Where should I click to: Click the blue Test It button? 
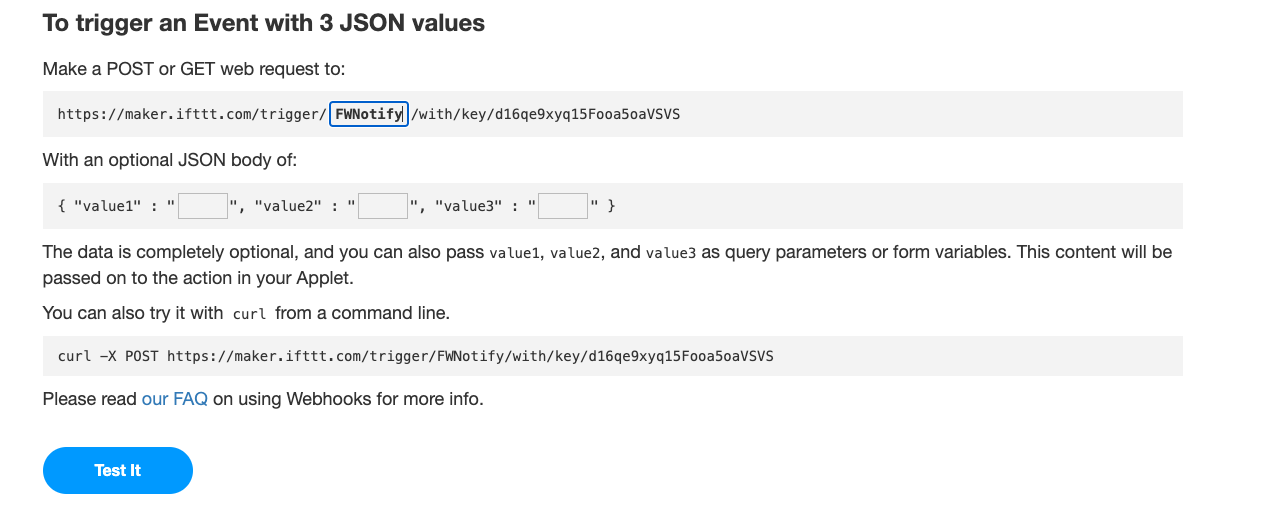tap(118, 470)
